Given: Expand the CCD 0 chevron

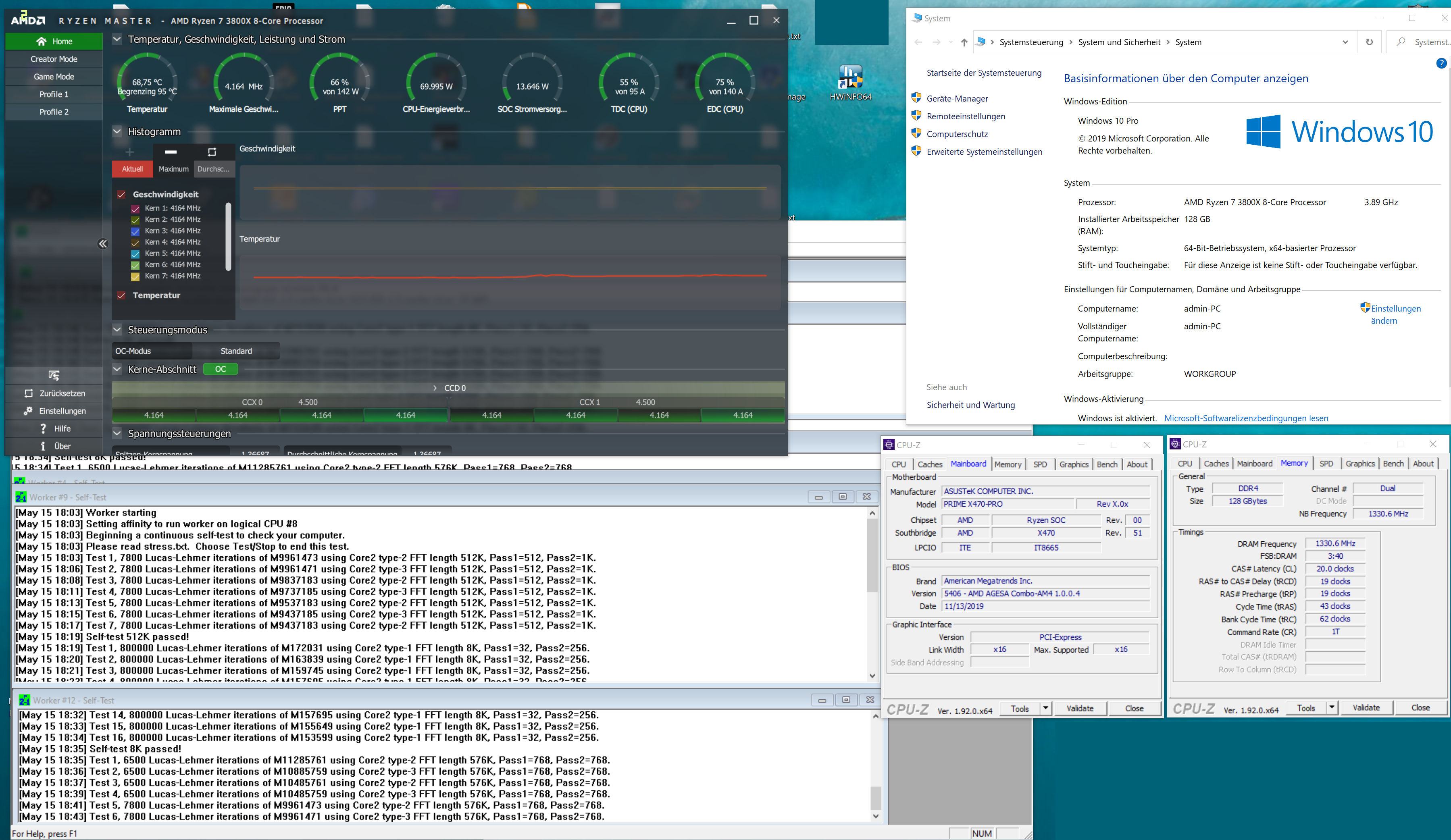Looking at the screenshot, I should (435, 388).
